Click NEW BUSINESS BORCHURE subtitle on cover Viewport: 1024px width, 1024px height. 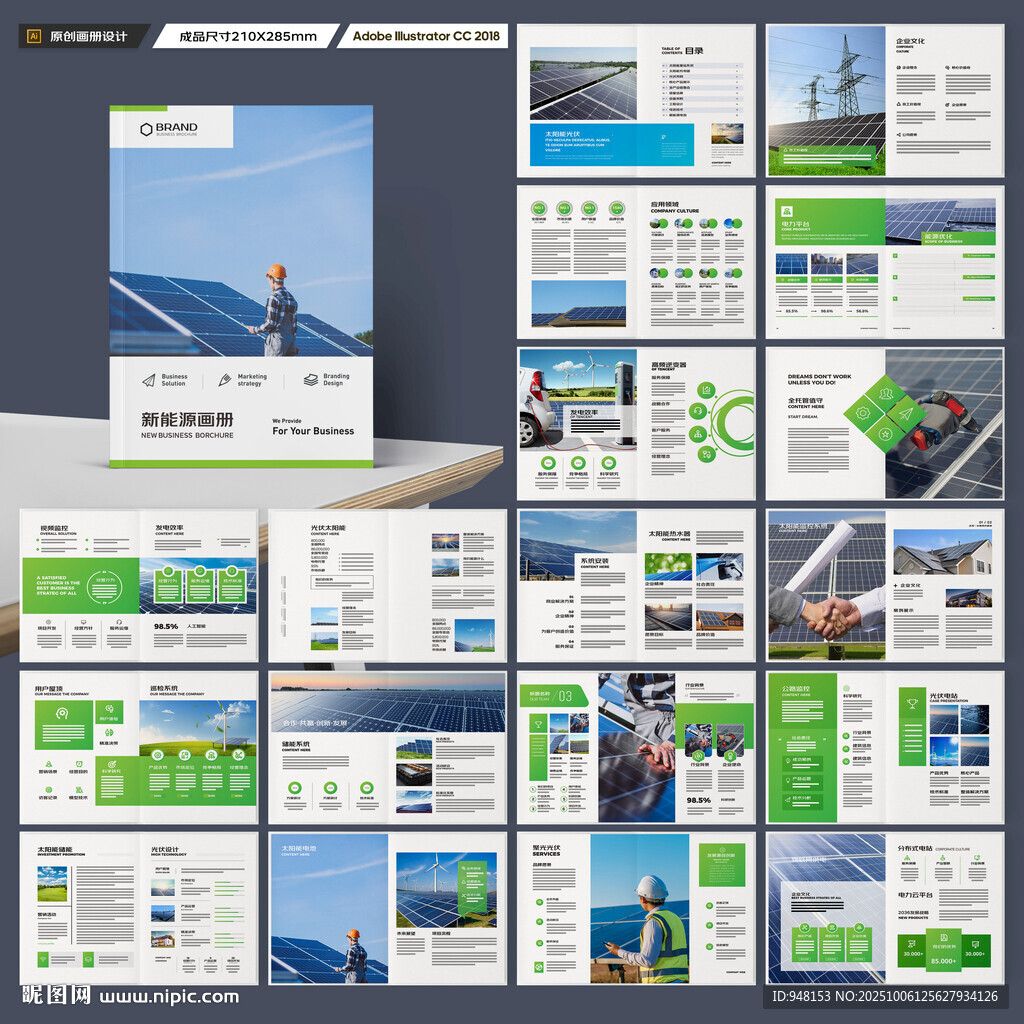(x=187, y=435)
